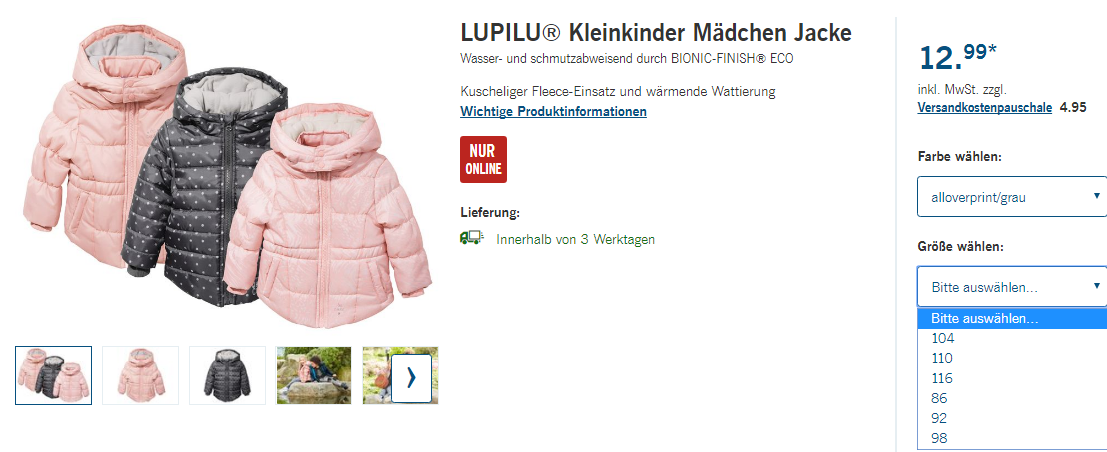Viewport: 1107px width, 452px height.
Task: View the single pink jacket thumbnail
Action: tap(140, 375)
